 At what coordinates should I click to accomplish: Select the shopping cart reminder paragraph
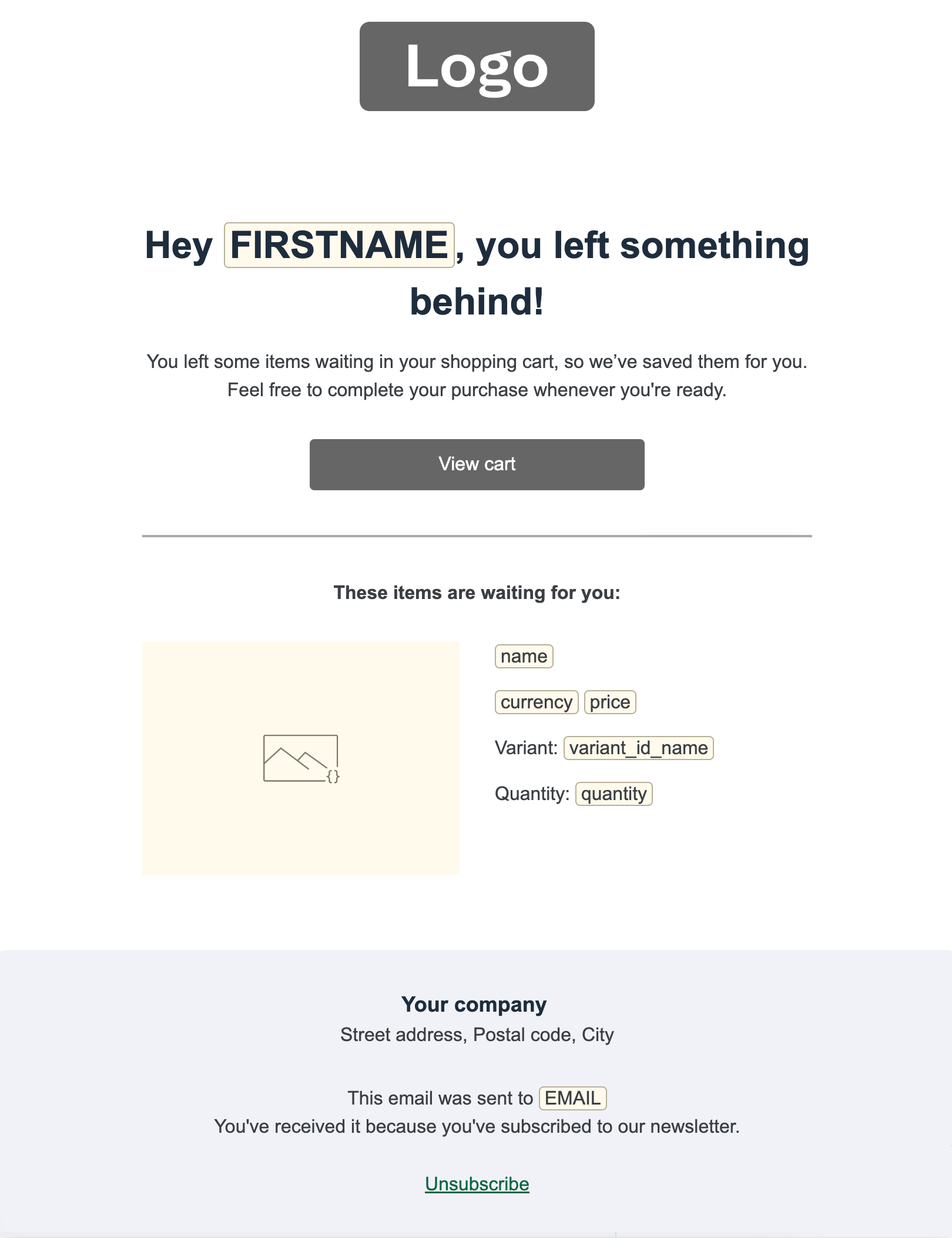tap(477, 376)
